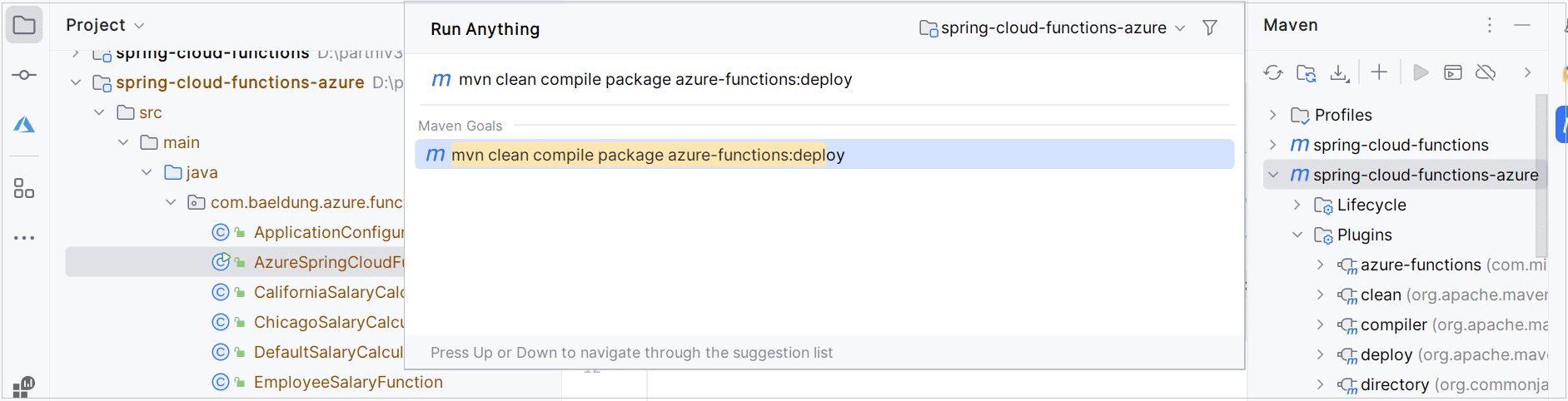Open the spring-cloud-functions-azure project dropdown

(x=1053, y=28)
